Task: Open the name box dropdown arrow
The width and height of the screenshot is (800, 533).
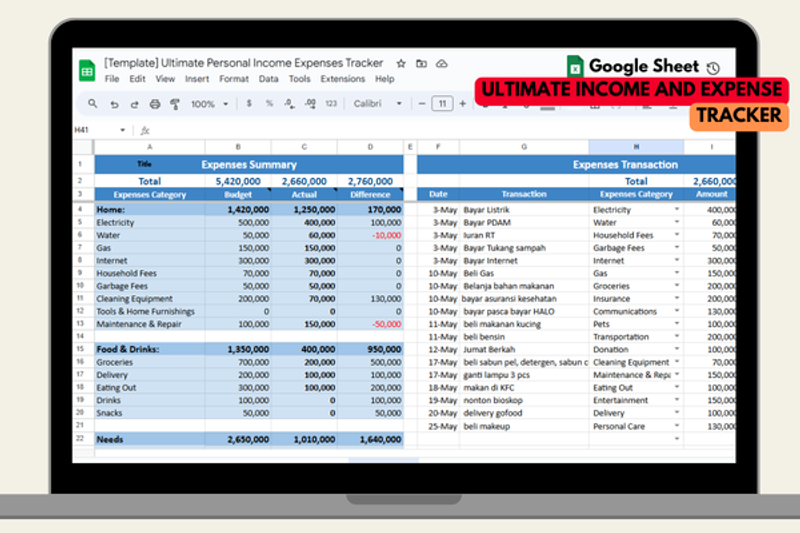Action: point(122,130)
